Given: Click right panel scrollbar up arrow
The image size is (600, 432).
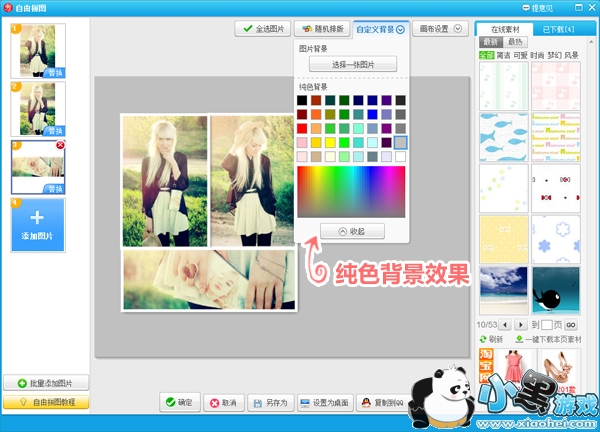Looking at the screenshot, I should [x=591, y=42].
